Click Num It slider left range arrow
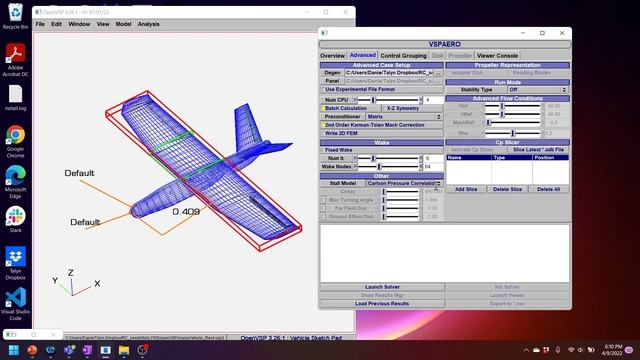 tap(355, 158)
